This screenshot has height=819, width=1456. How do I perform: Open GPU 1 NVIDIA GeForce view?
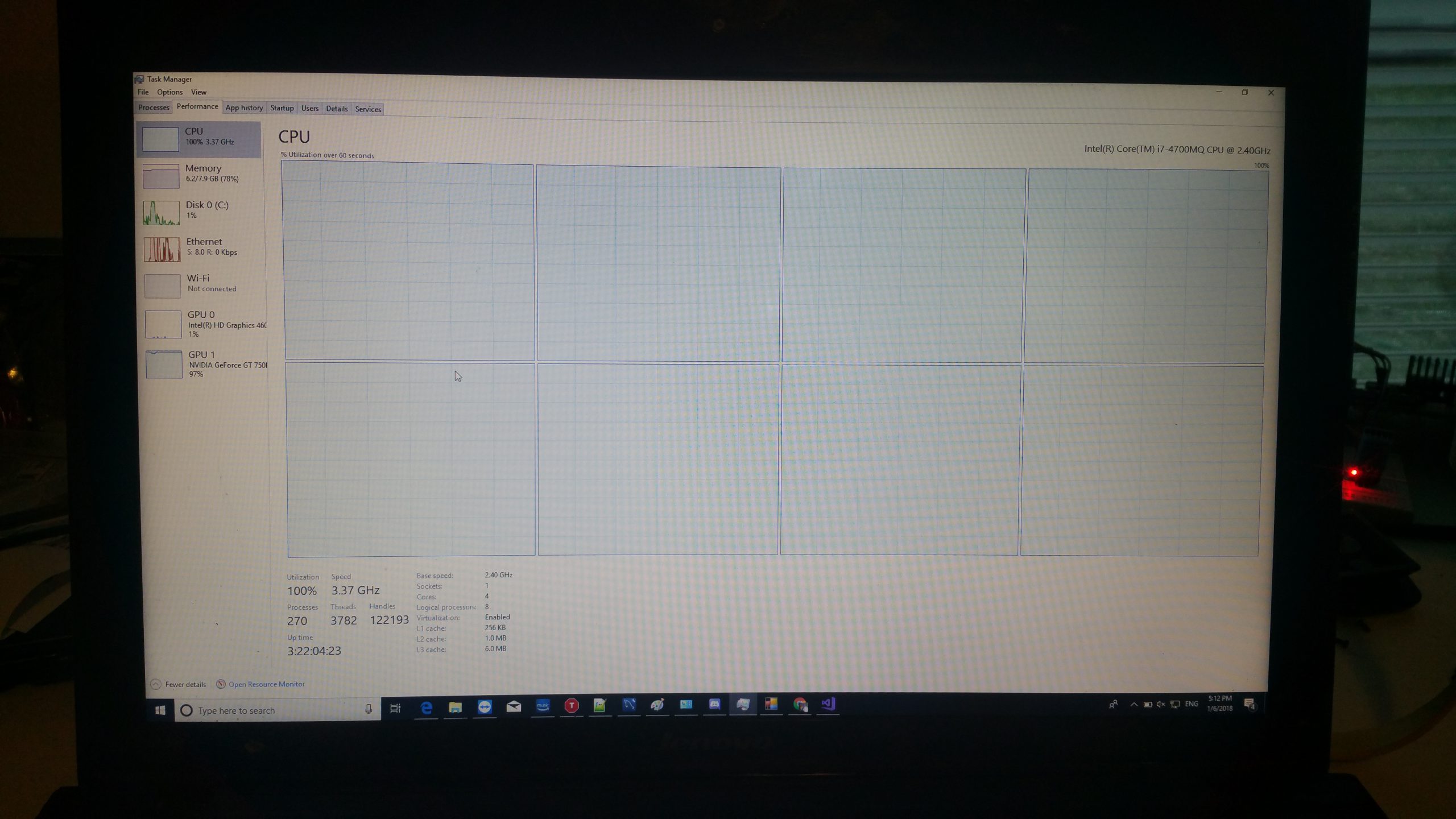(x=205, y=363)
